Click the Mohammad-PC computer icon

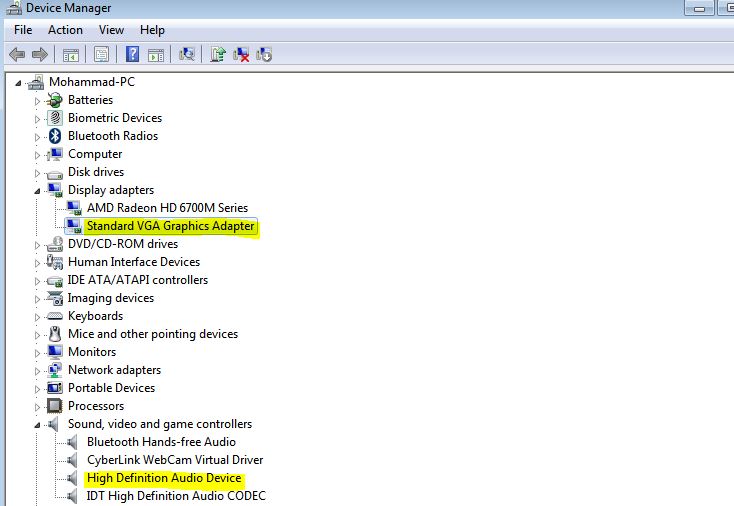pyautogui.click(x=36, y=82)
